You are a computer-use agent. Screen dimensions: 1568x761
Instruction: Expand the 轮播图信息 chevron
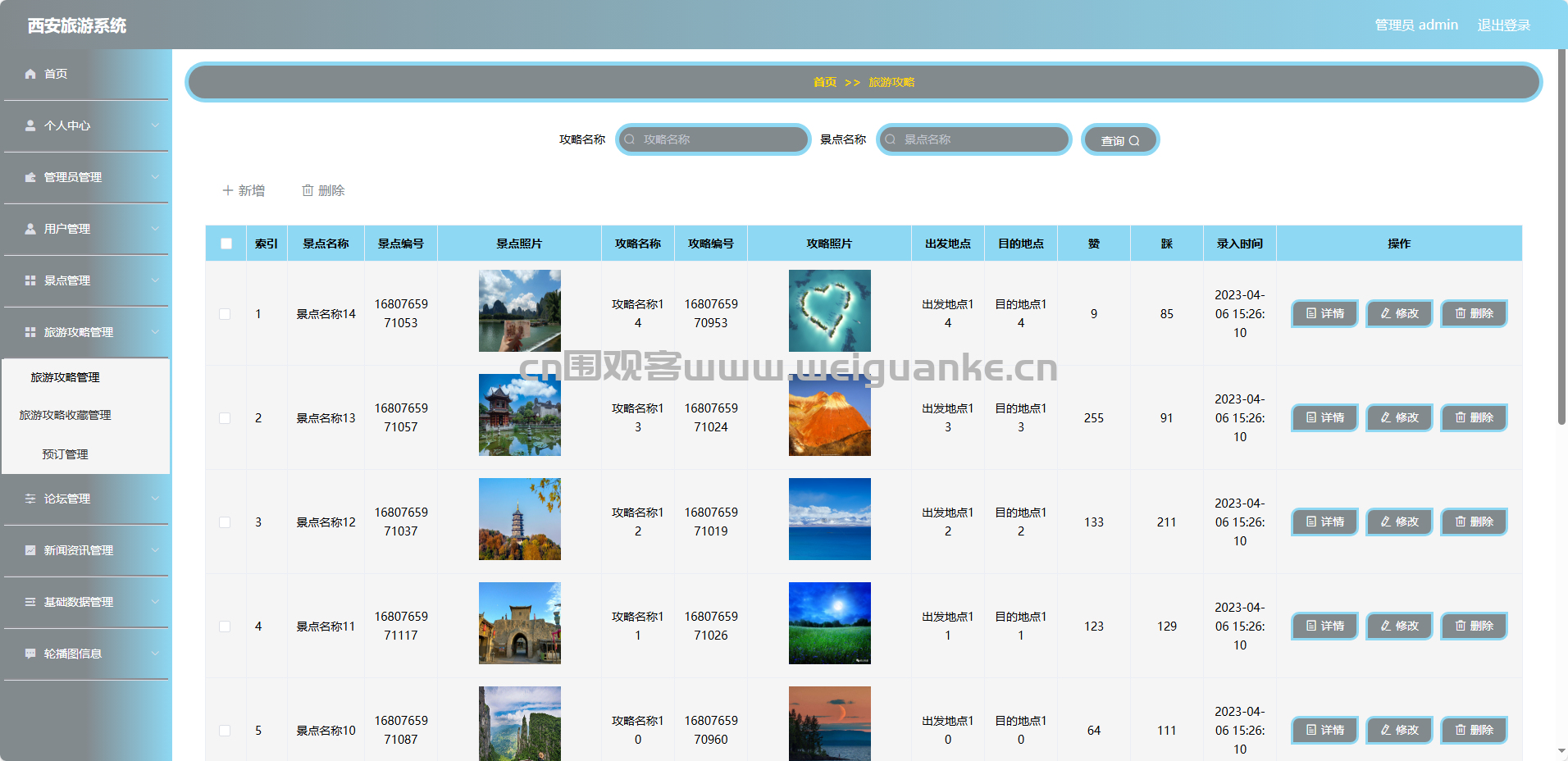[x=155, y=654]
